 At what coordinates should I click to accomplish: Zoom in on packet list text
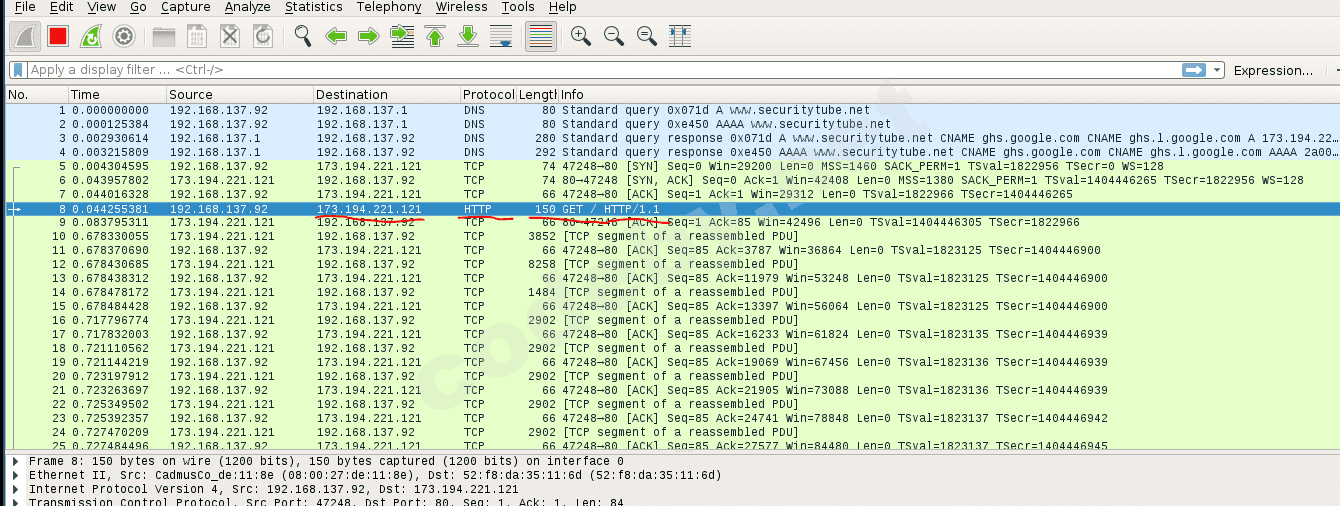(x=581, y=37)
